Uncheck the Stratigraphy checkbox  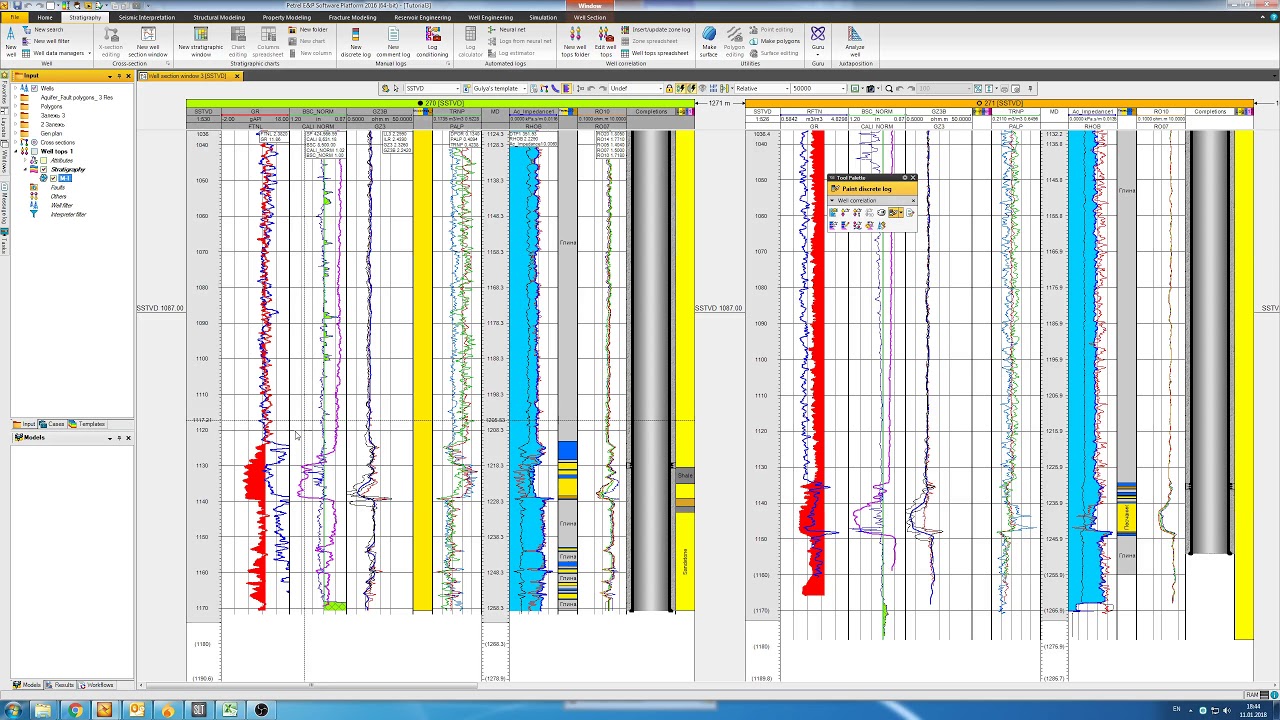[x=43, y=169]
